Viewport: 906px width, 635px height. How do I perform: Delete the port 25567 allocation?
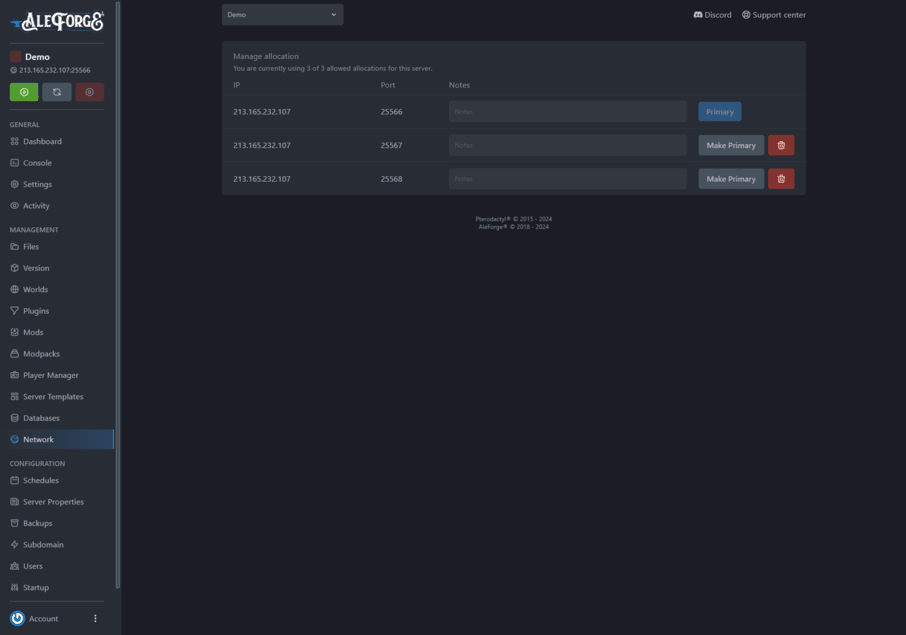pos(781,145)
